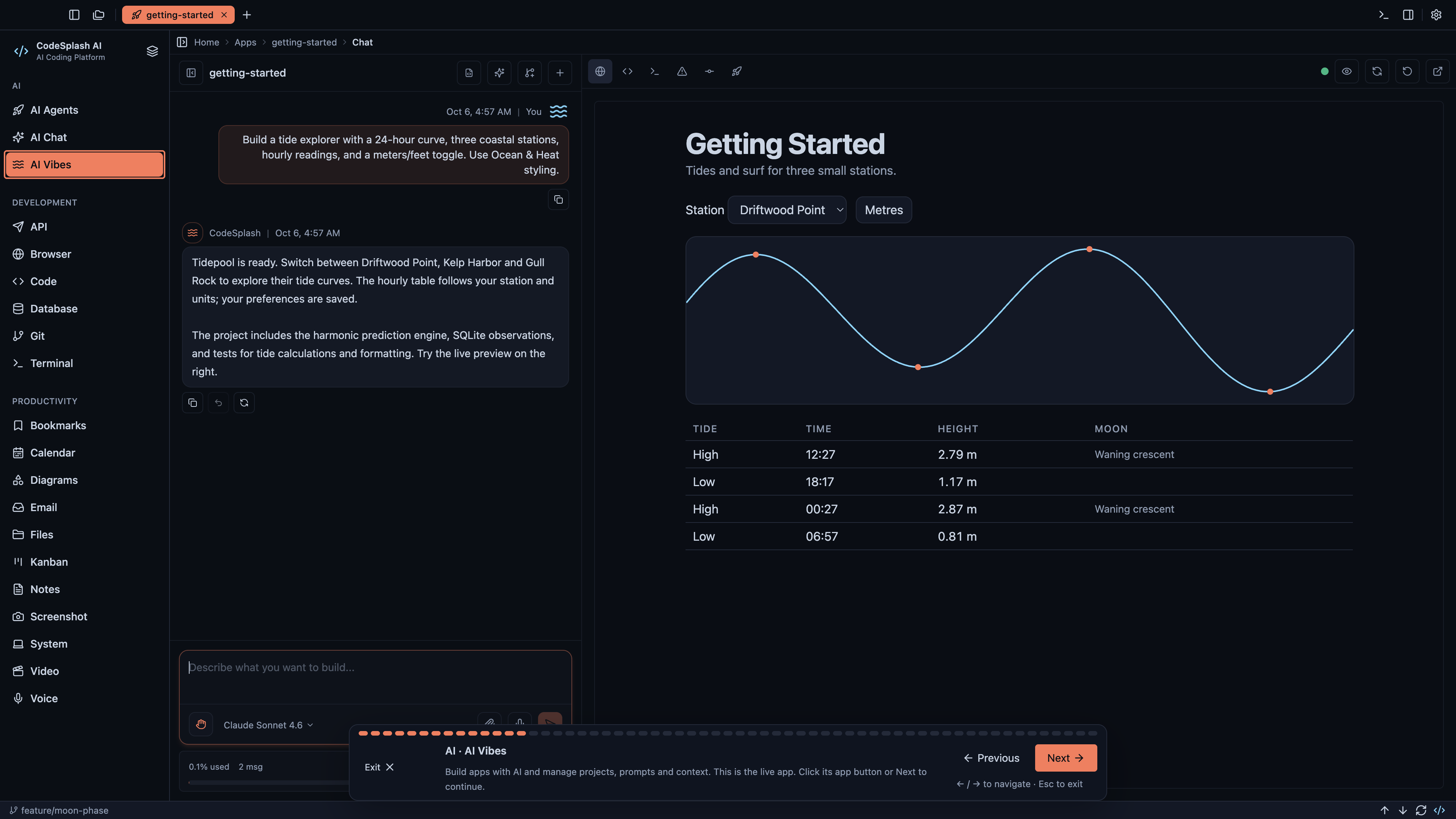Expand the Claude Sonnet 4.6 model selector

[268, 725]
